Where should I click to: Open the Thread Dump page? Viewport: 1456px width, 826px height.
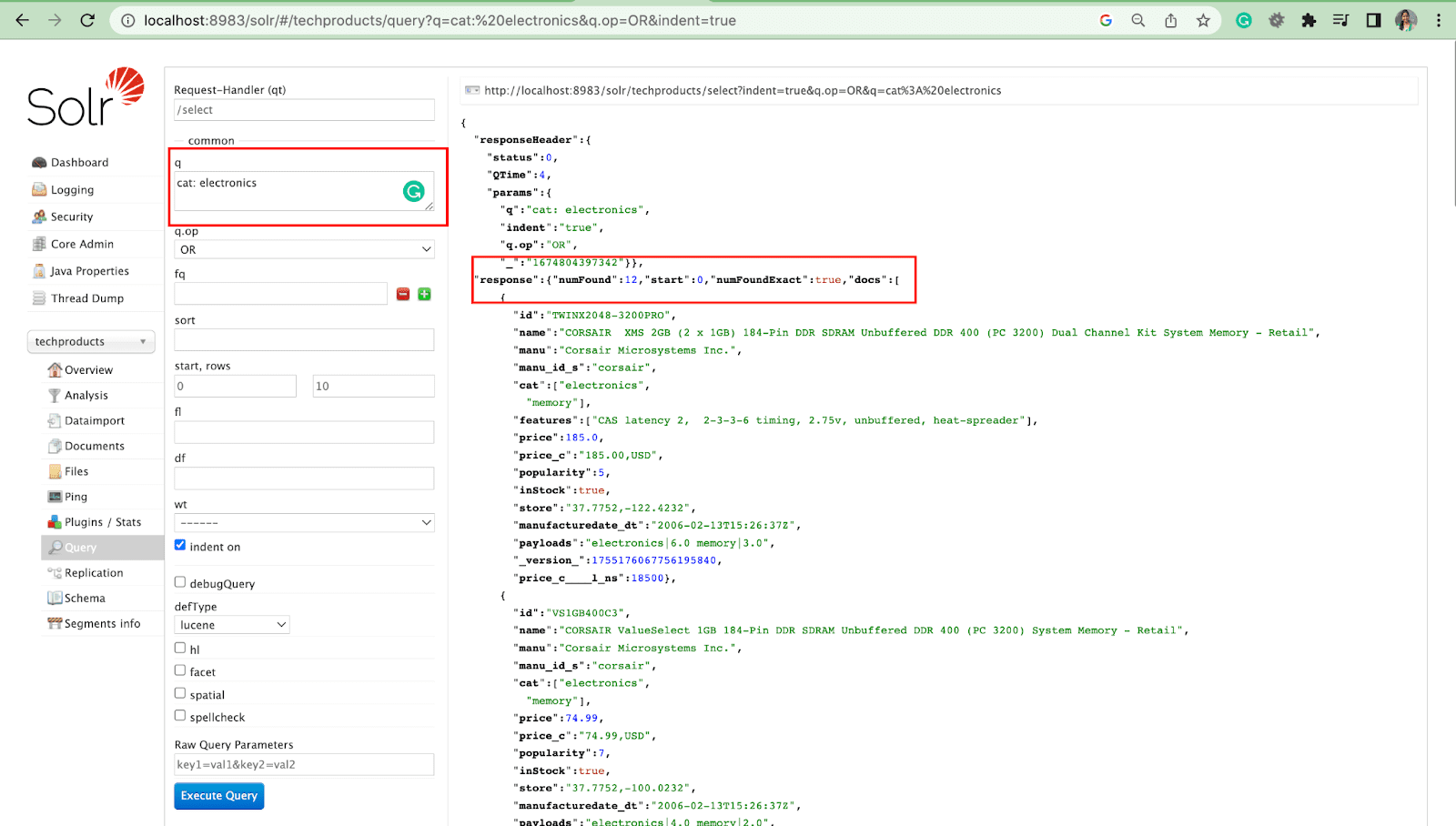pyautogui.click(x=86, y=298)
